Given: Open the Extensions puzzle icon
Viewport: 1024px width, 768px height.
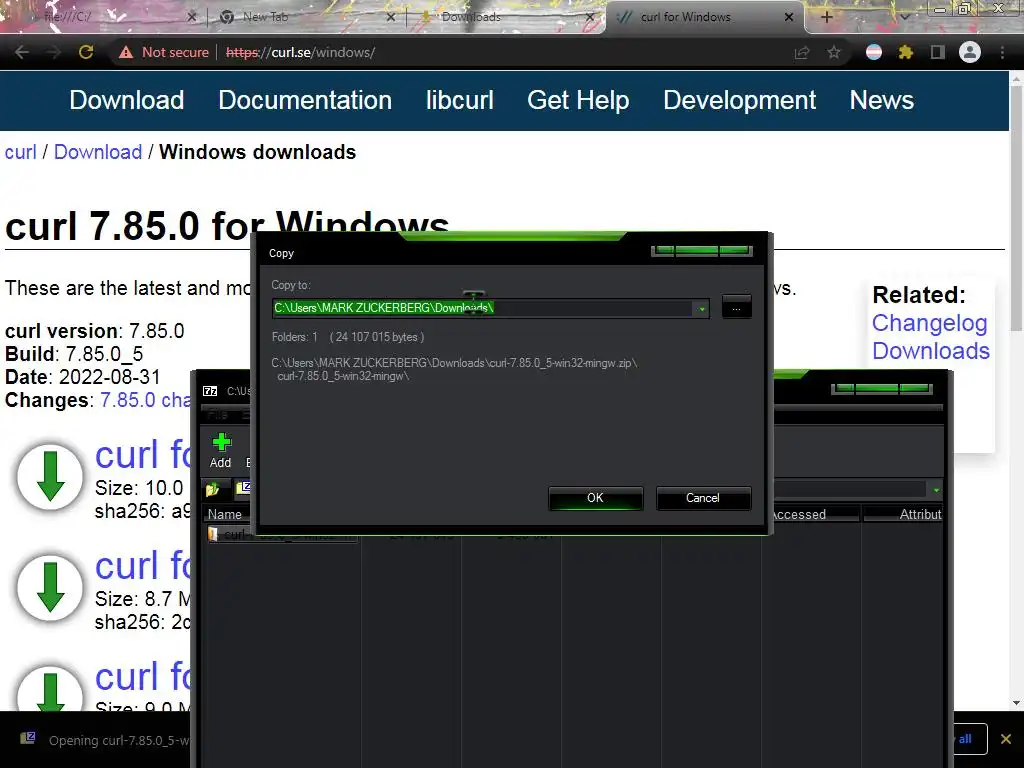Looking at the screenshot, I should click(x=906, y=52).
